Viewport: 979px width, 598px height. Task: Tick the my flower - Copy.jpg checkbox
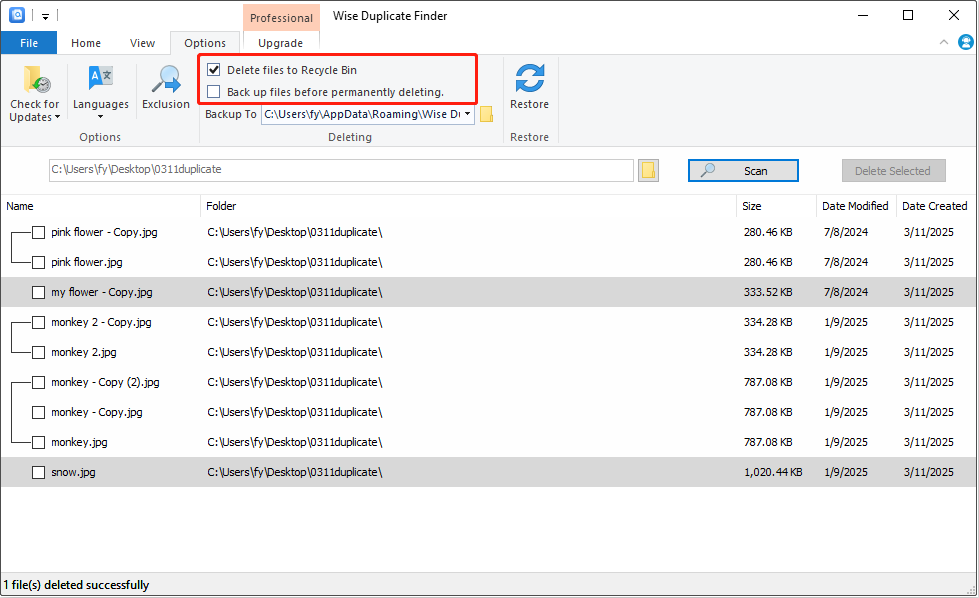pyautogui.click(x=39, y=292)
